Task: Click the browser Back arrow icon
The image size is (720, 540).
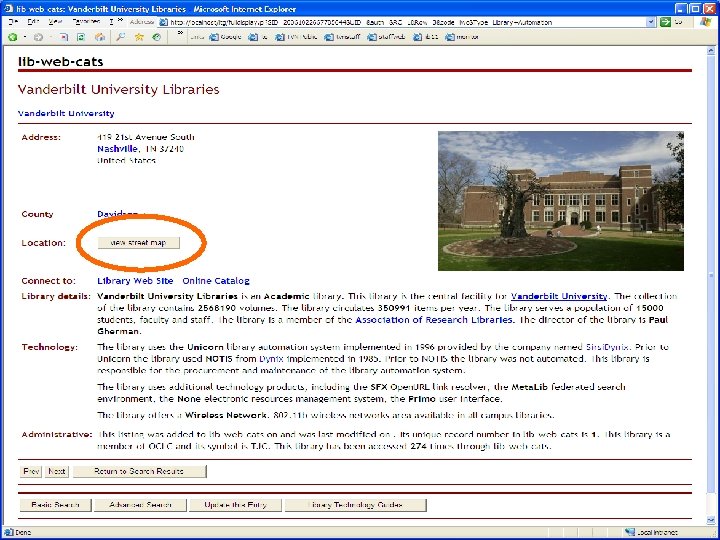Action: tap(12, 37)
